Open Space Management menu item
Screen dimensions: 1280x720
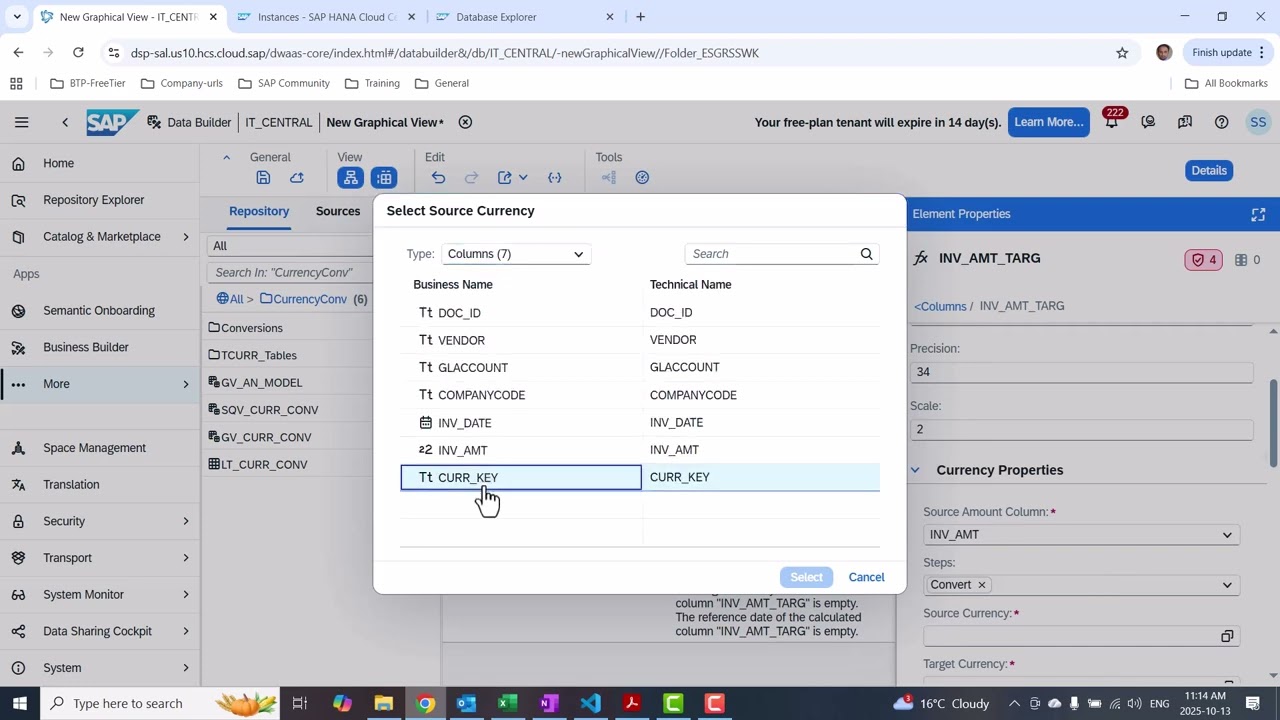pyautogui.click(x=100, y=447)
